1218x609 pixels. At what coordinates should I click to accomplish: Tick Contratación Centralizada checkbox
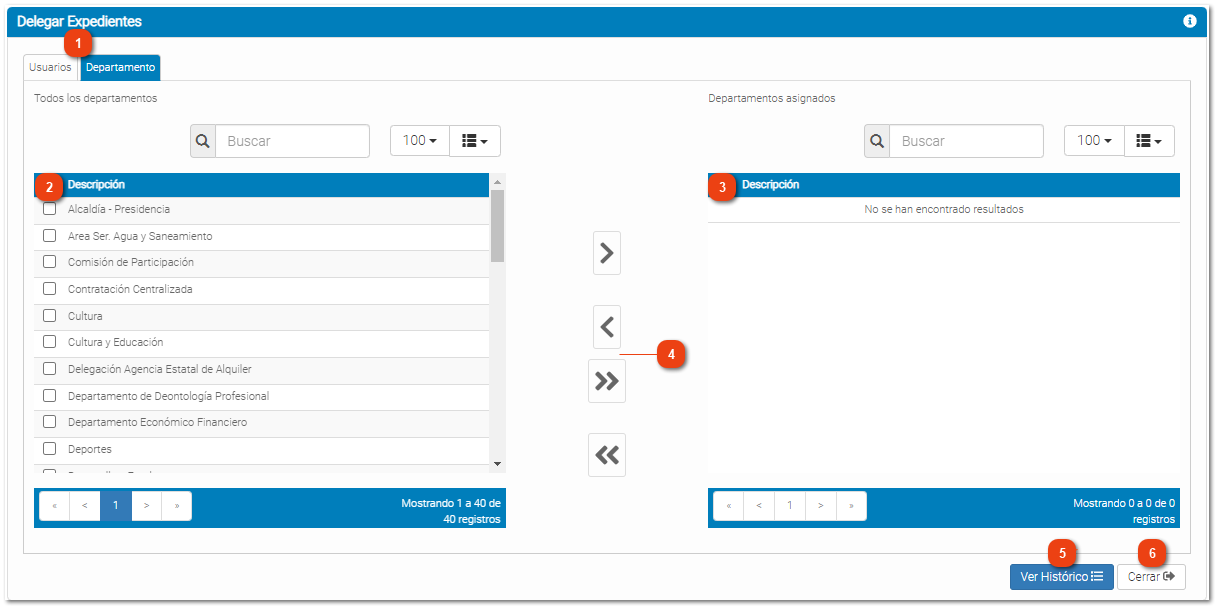point(49,289)
